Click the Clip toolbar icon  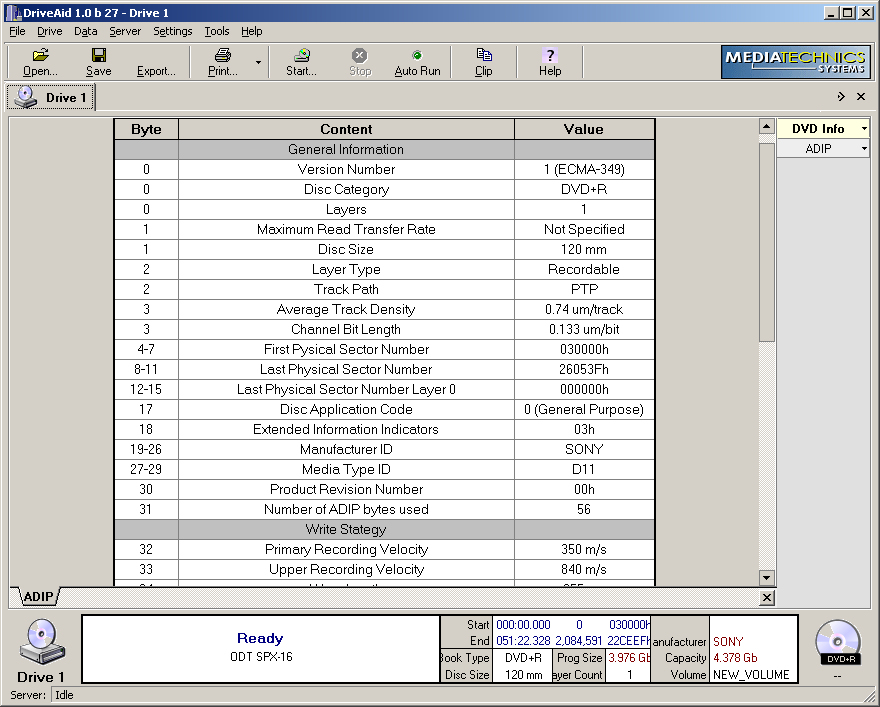pyautogui.click(x=484, y=56)
